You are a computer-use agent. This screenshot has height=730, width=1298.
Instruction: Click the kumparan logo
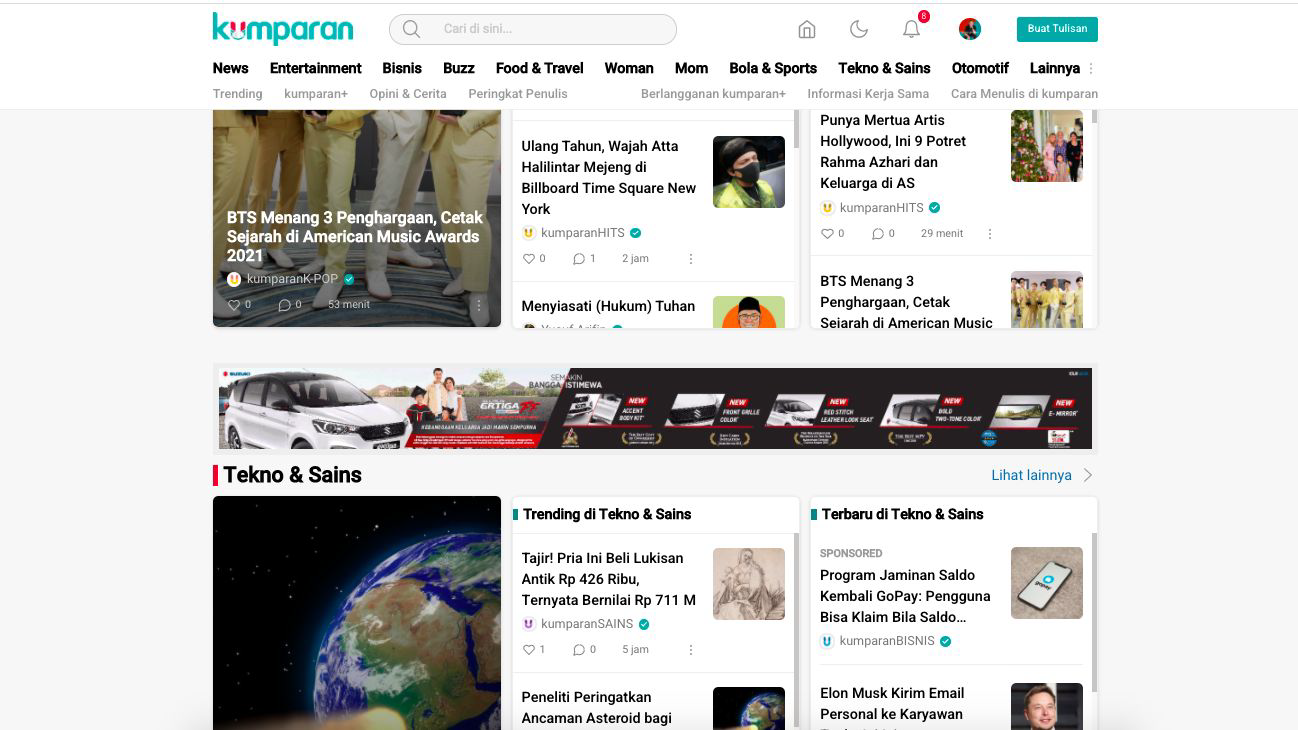point(282,29)
